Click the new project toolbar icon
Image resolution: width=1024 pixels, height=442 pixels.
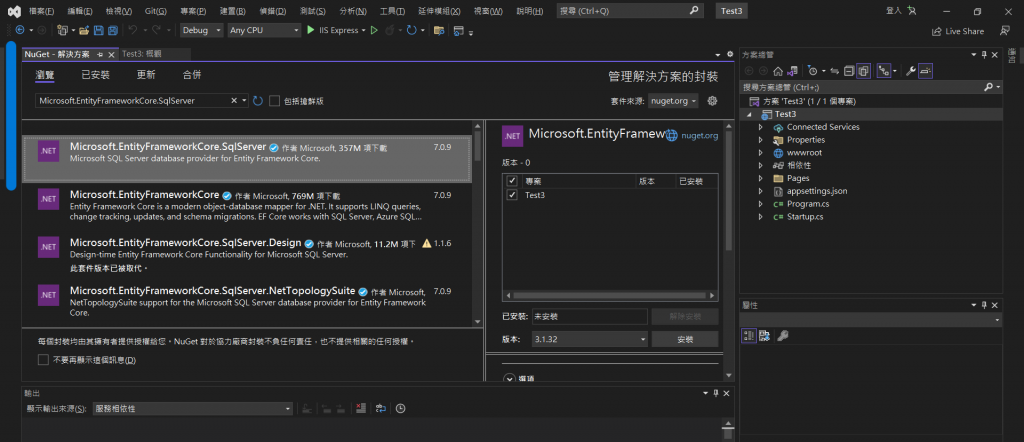(62, 30)
